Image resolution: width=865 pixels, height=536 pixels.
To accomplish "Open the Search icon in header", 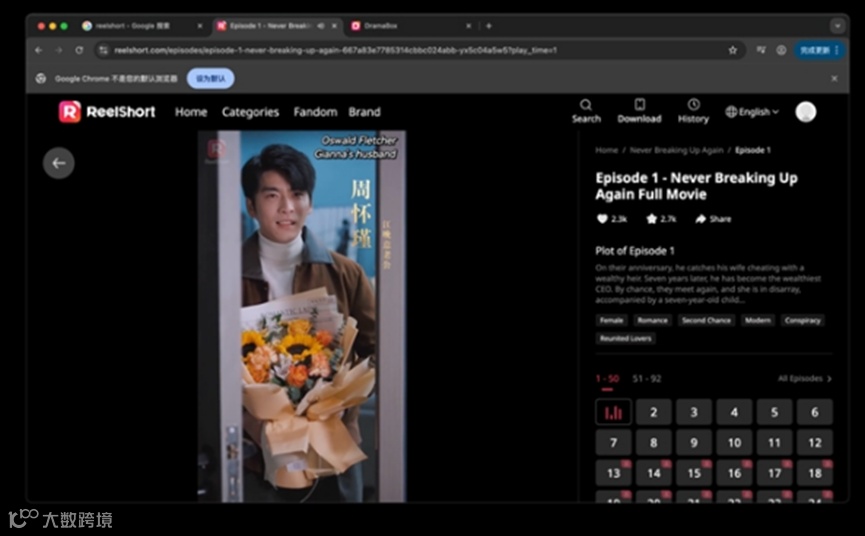I will pyautogui.click(x=586, y=111).
